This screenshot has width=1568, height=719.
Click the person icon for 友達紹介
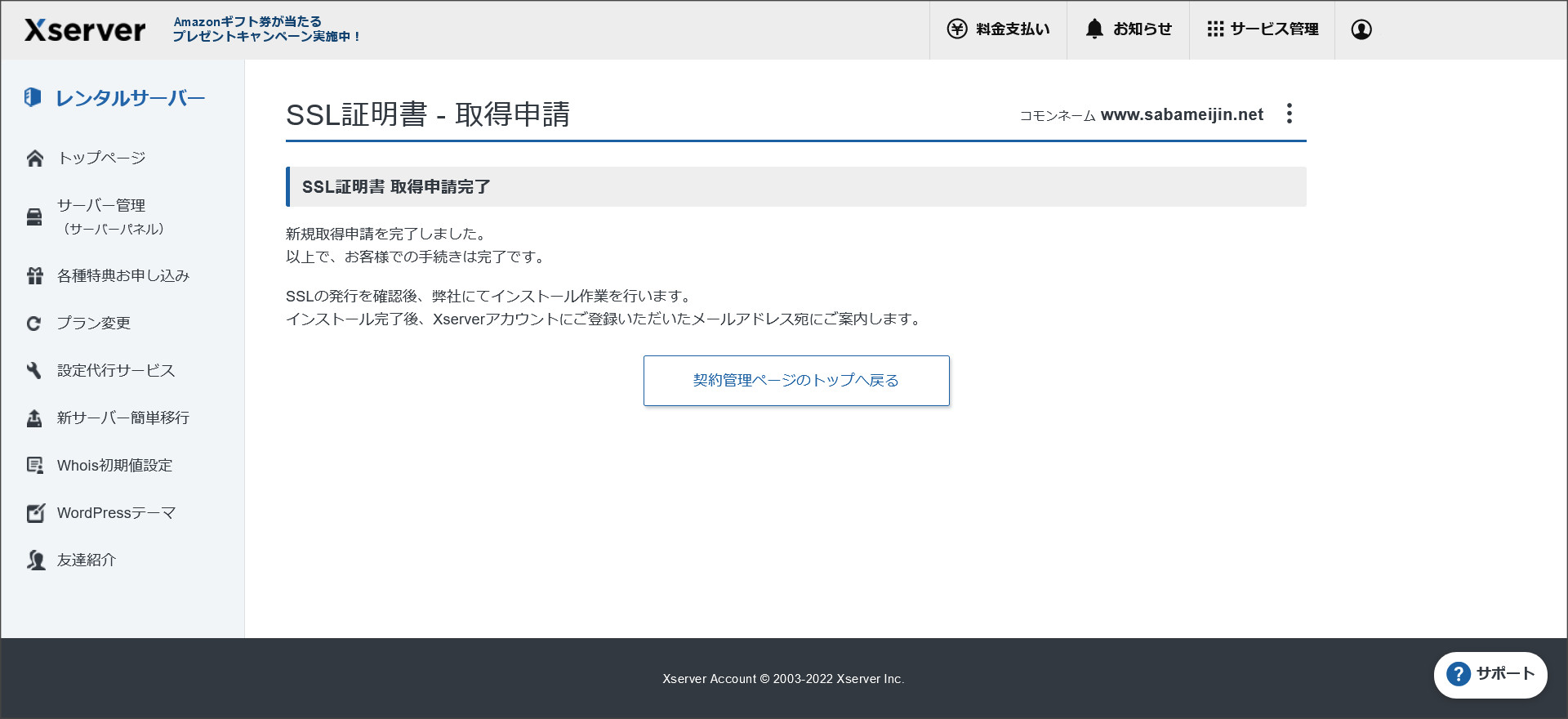[35, 560]
